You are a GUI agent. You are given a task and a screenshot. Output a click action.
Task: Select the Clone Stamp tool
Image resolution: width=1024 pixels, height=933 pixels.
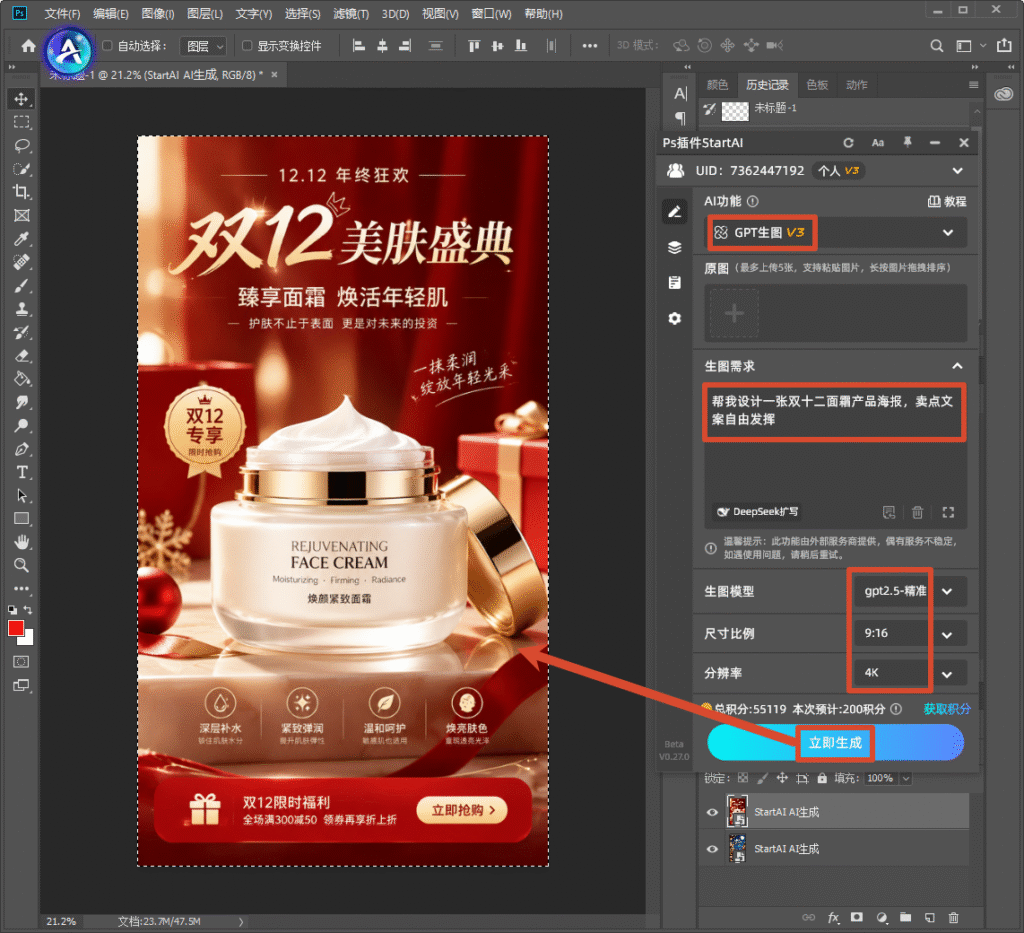click(x=22, y=309)
